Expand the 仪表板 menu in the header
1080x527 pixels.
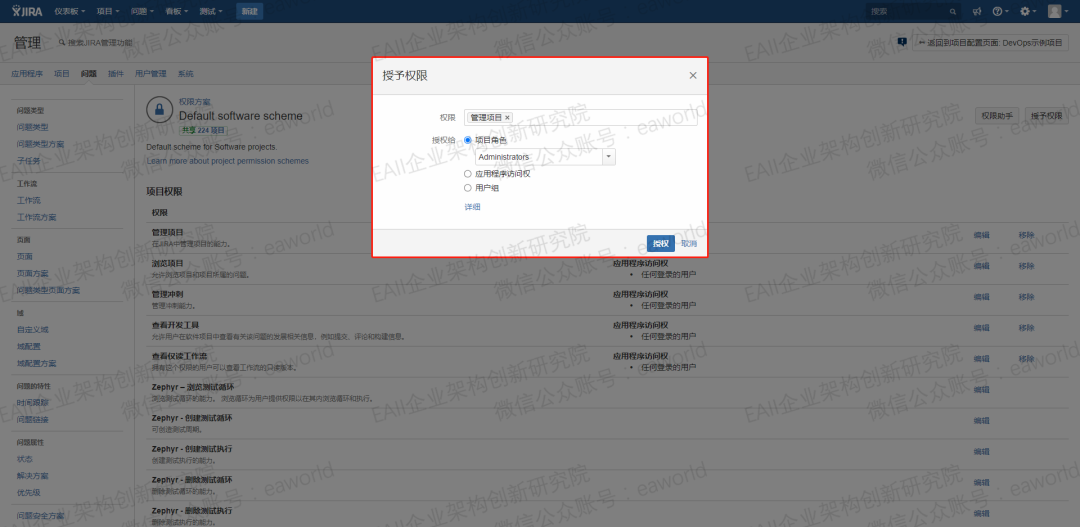(x=70, y=12)
